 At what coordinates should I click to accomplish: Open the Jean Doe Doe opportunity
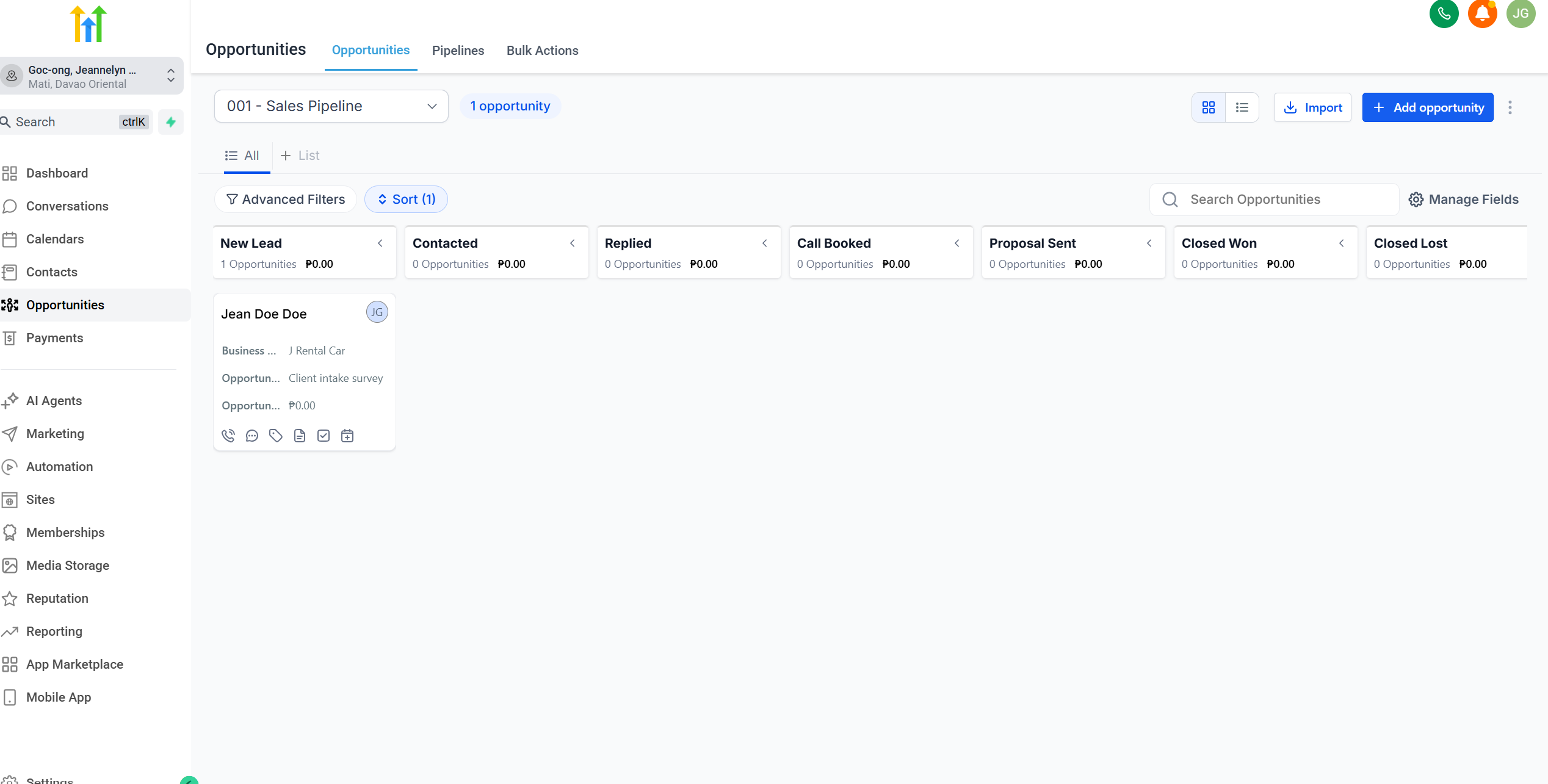pos(264,314)
